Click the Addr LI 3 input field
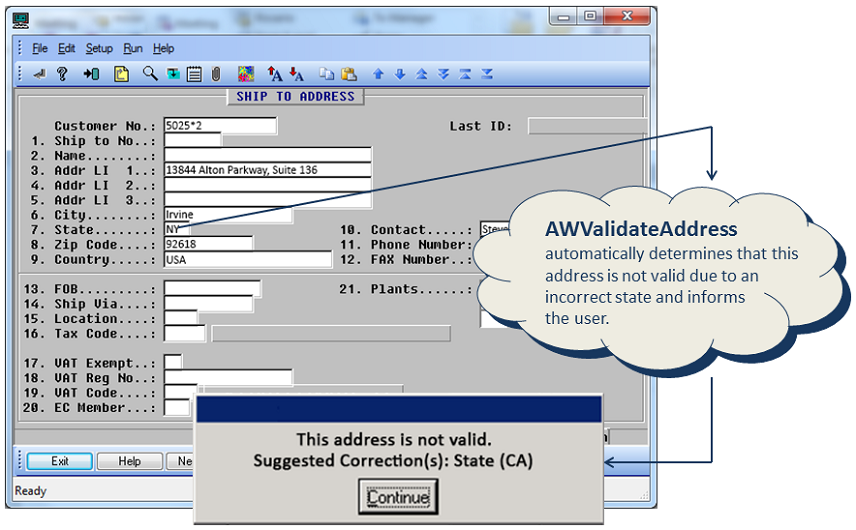 click(268, 200)
